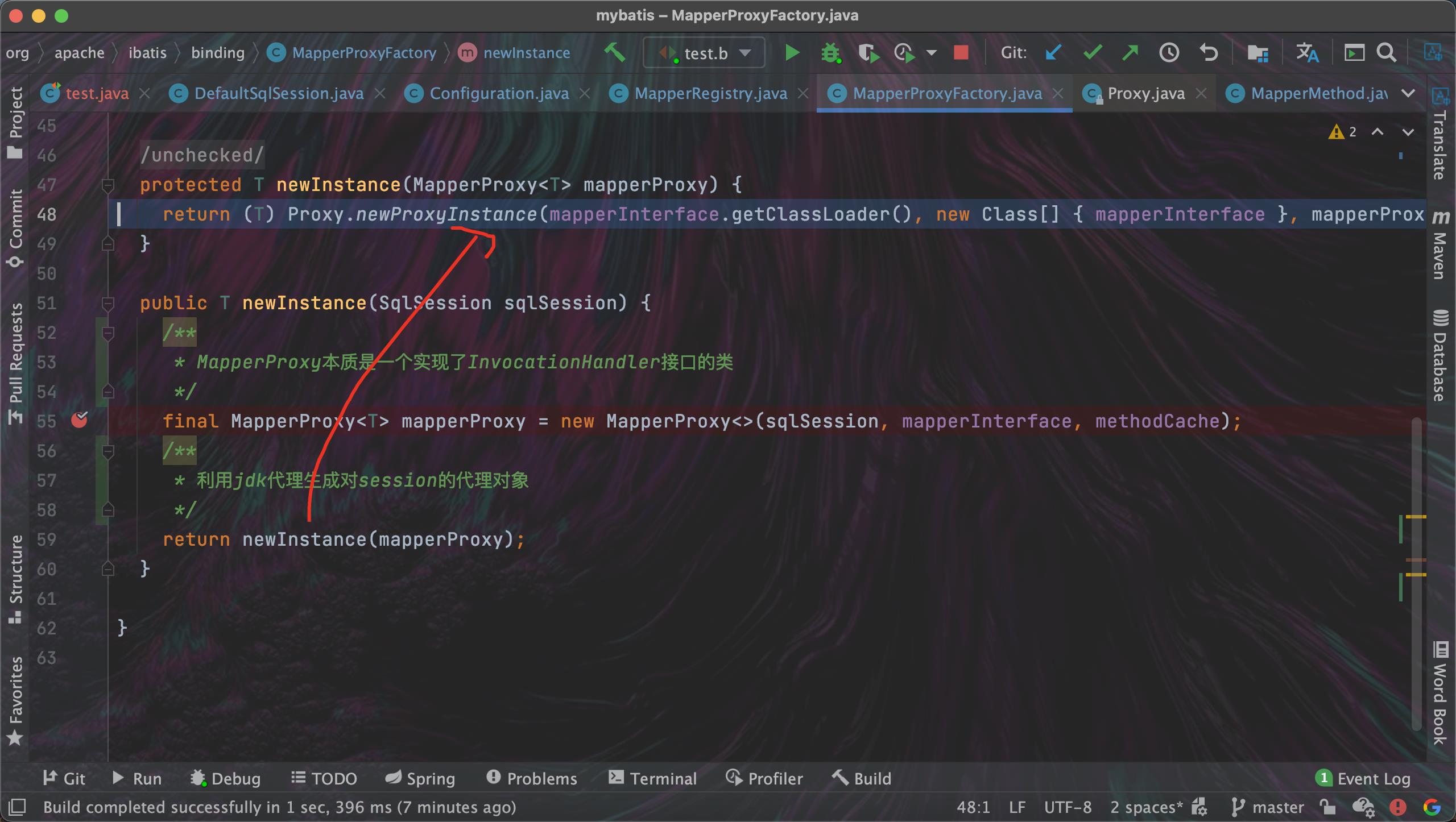Click the Run button to execute
This screenshot has height=822, width=1456.
pos(794,52)
